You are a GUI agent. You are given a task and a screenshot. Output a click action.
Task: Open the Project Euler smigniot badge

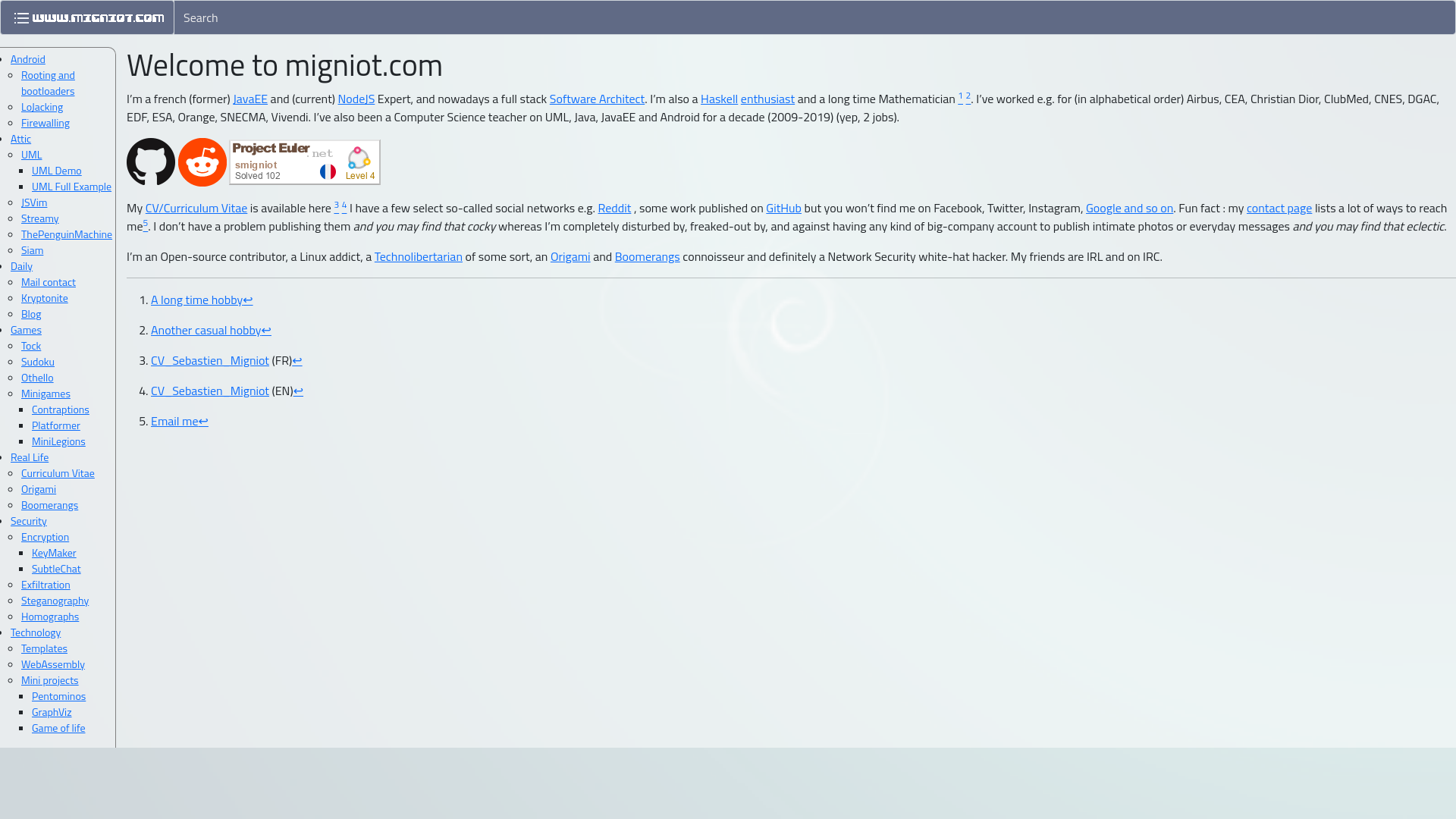[x=305, y=162]
